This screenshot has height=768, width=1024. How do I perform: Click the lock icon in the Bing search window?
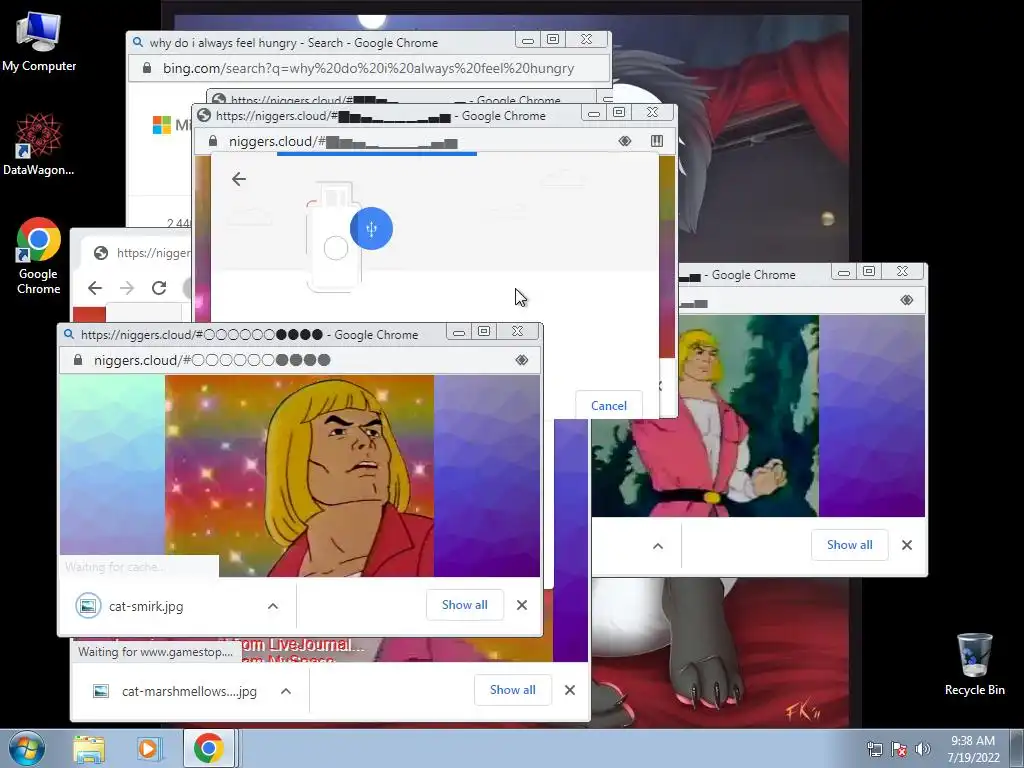tap(147, 68)
